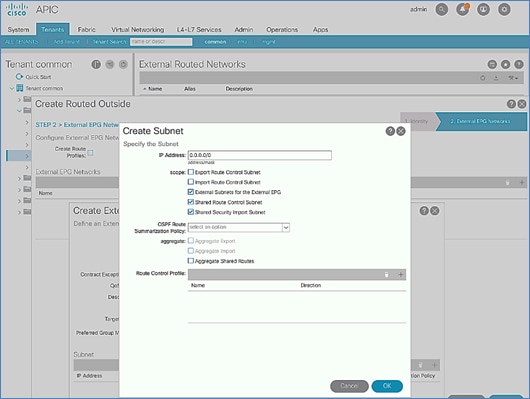
Task: Click the trash icon in External EPG Networks bar
Action: click(x=507, y=183)
